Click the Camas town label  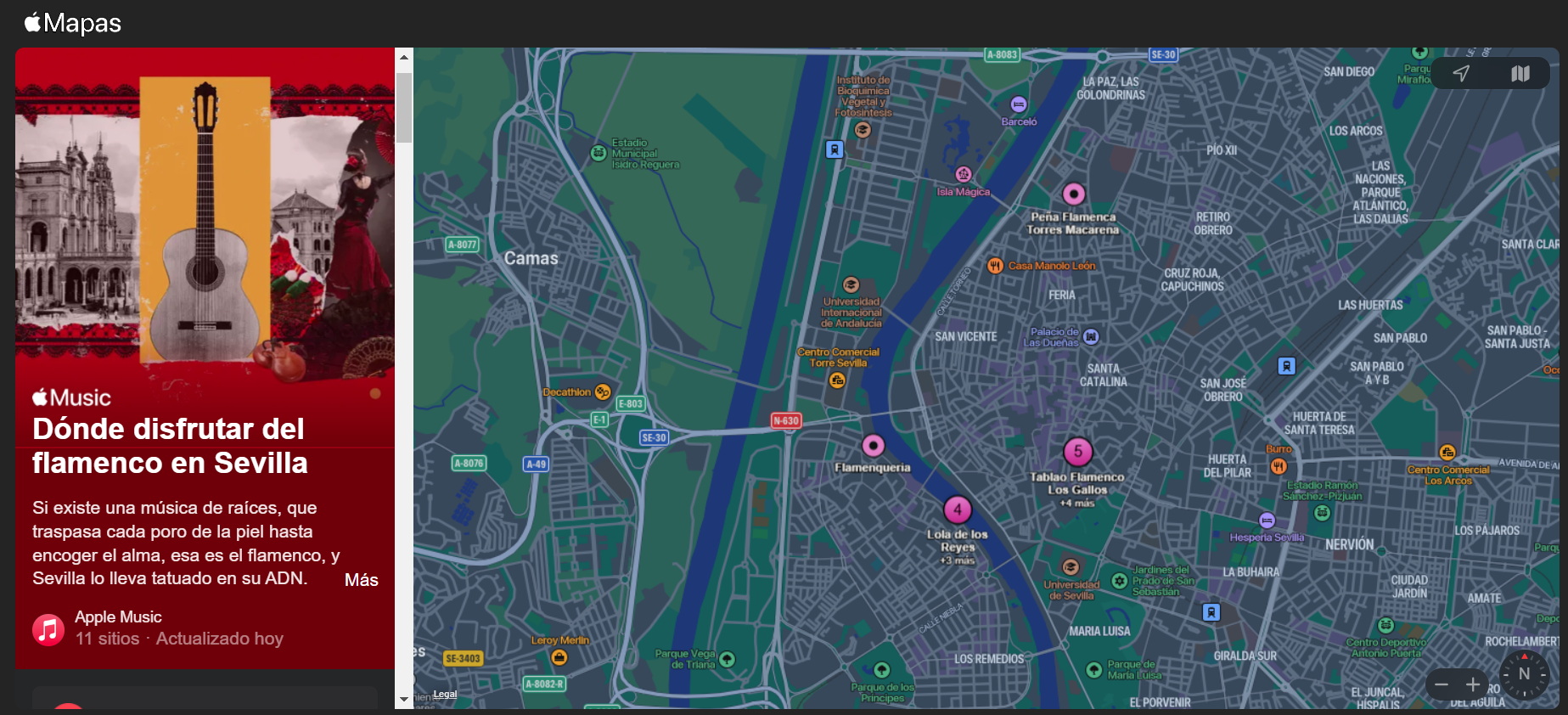pos(531,258)
